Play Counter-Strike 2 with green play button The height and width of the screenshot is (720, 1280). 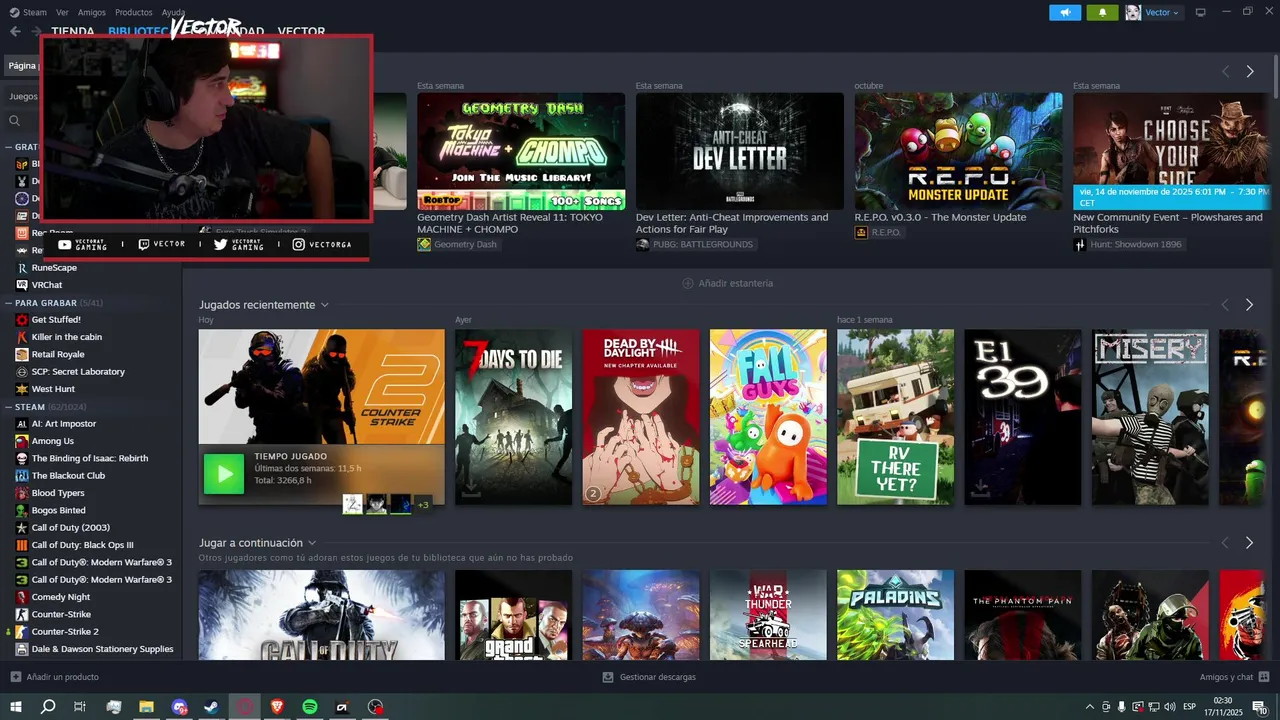pos(224,473)
